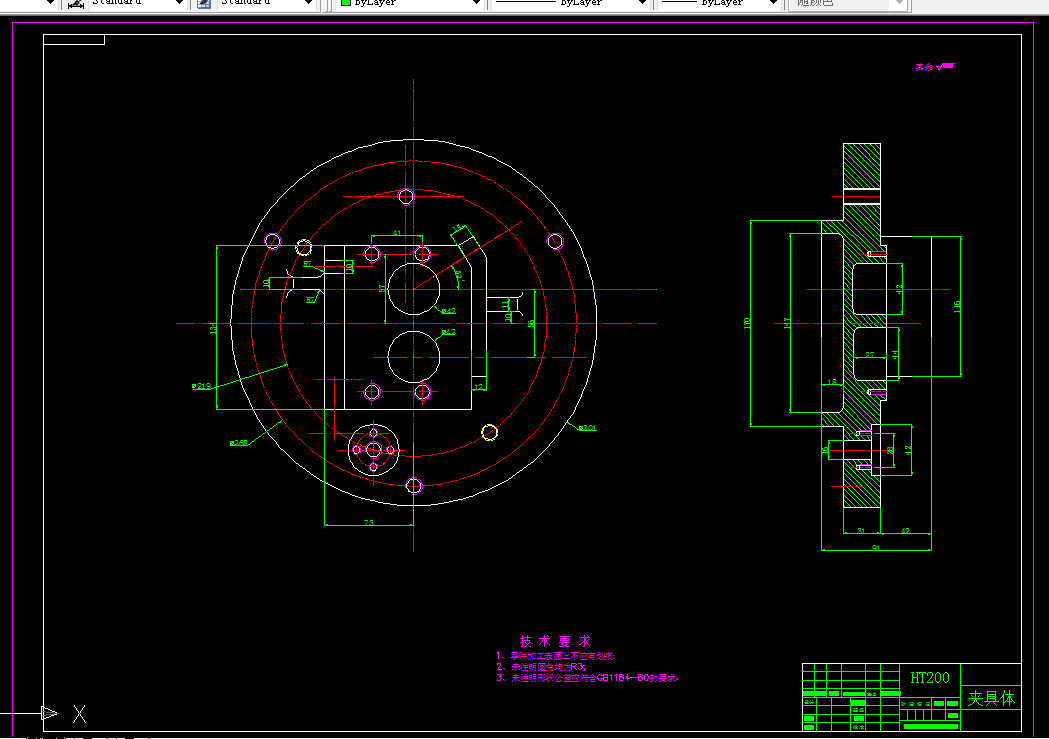Screen dimensions: 1049x739
Task: Select the ø258 diameter dimension text
Action: point(239,443)
